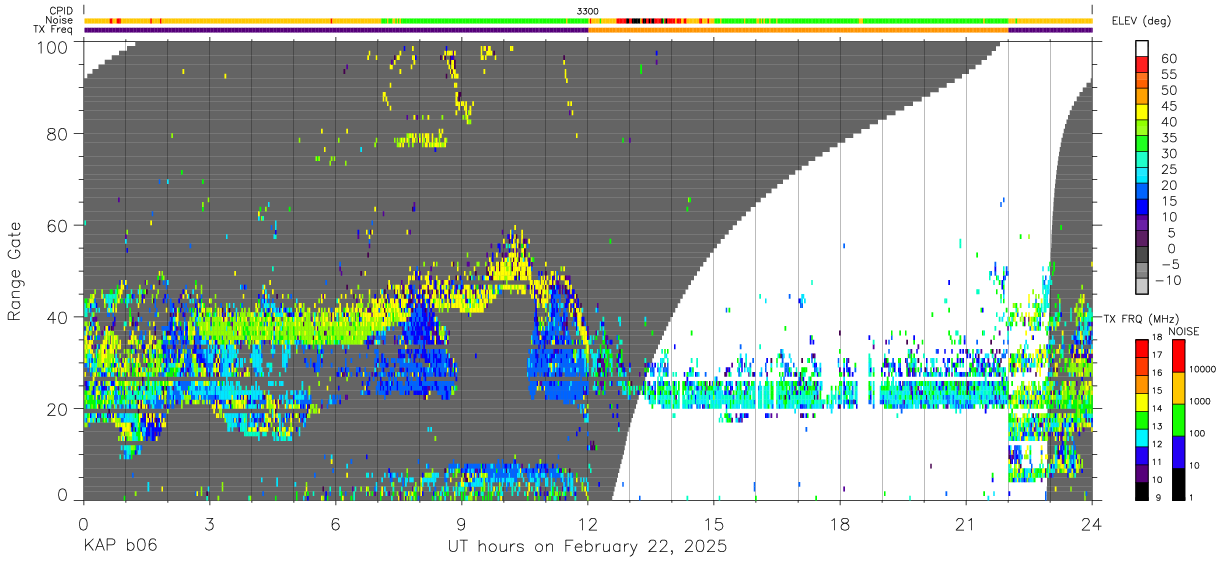Select the light gray band below elevation -10
This screenshot has width=1228, height=567.
click(1142, 288)
